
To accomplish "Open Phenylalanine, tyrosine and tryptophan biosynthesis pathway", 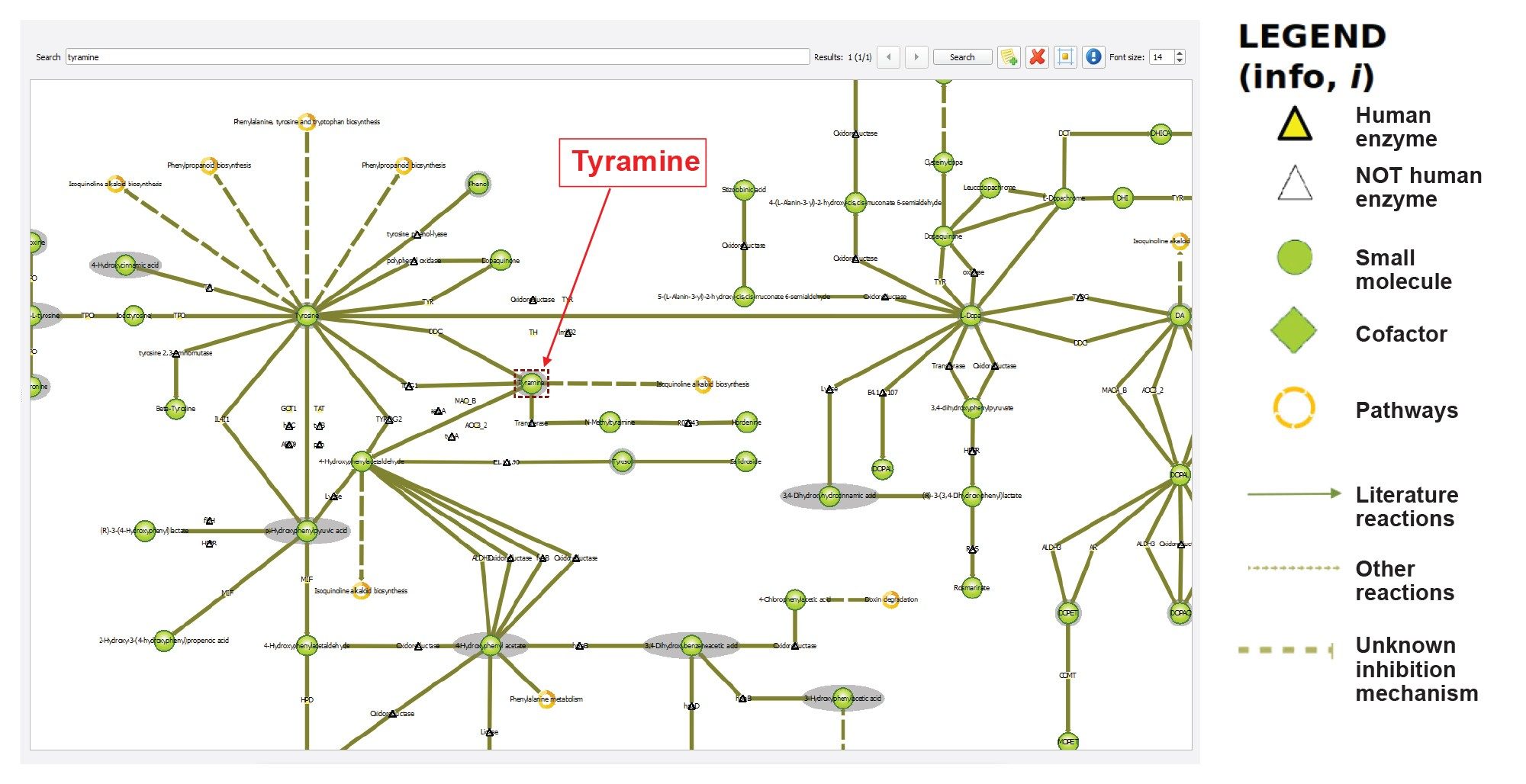I will pyautogui.click(x=307, y=122).
